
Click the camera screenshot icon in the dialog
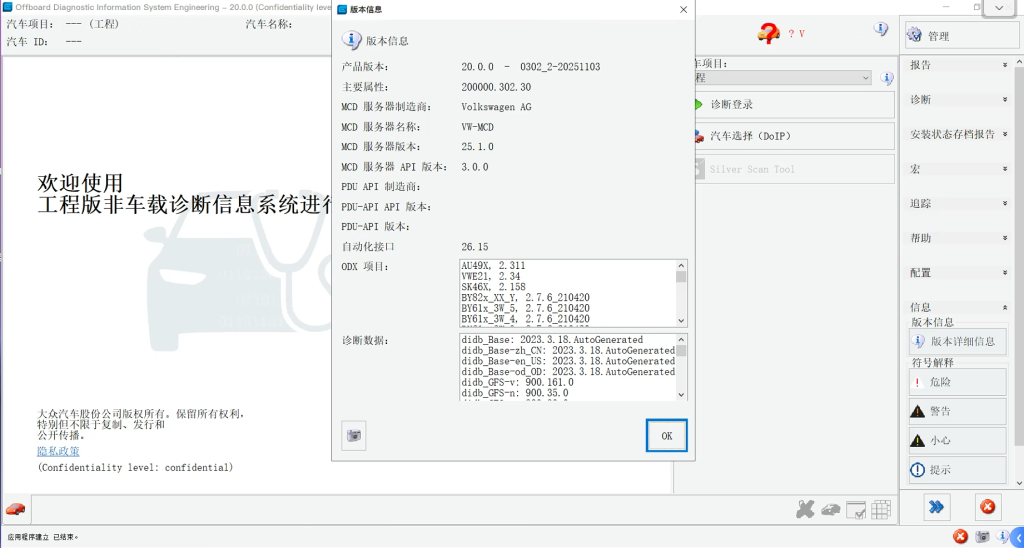tap(354, 436)
